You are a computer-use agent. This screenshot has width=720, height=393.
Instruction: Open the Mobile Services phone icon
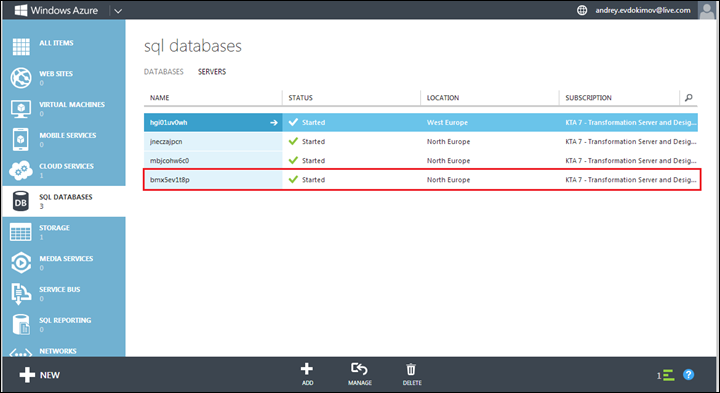coord(21,140)
